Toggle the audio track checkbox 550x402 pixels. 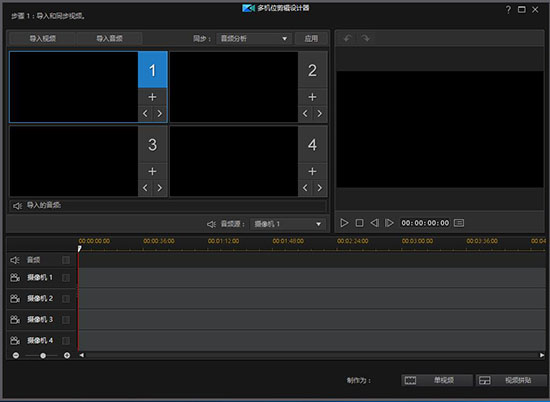pos(66,260)
